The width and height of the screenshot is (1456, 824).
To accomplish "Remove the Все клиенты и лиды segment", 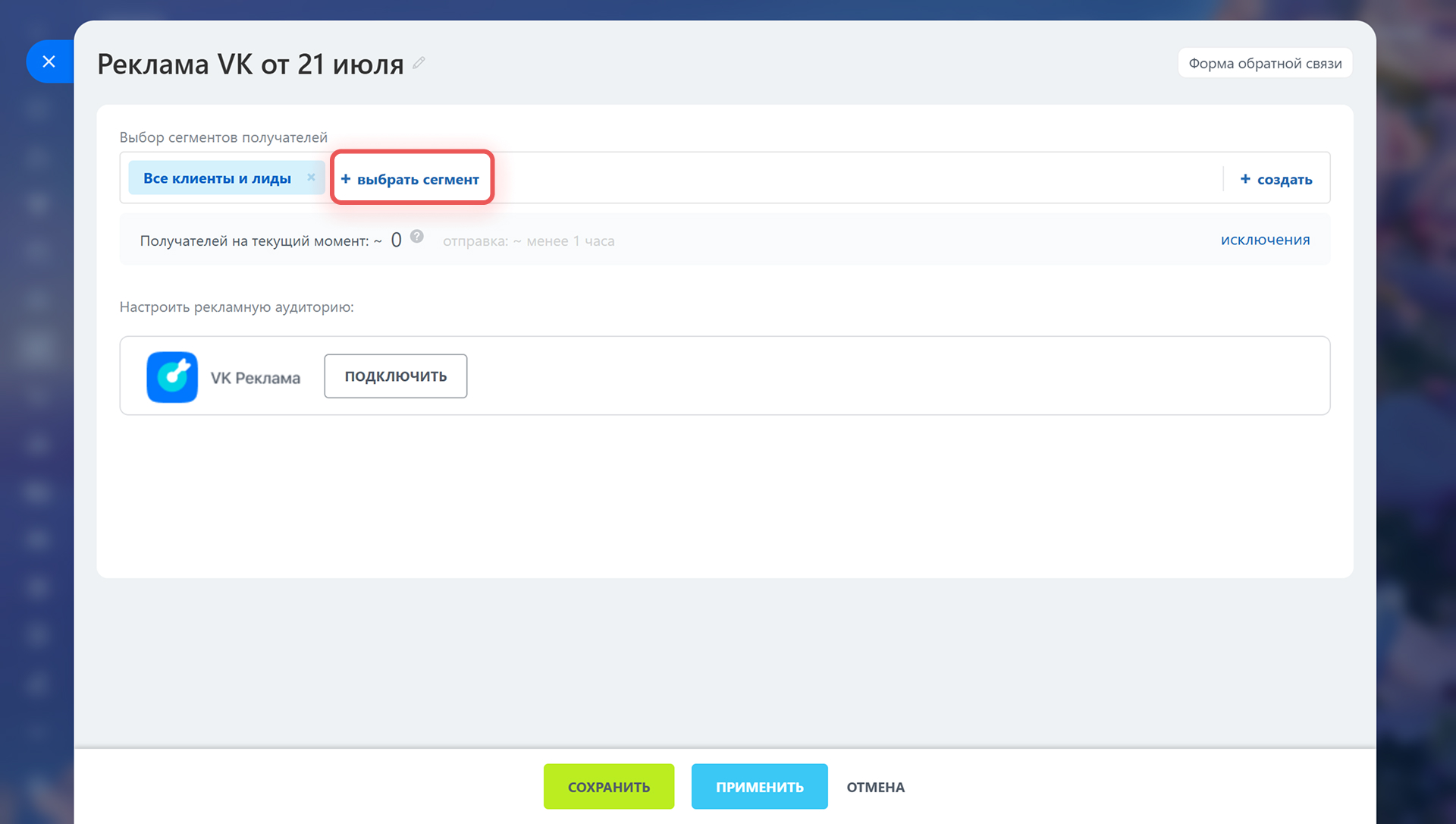I will [x=311, y=178].
